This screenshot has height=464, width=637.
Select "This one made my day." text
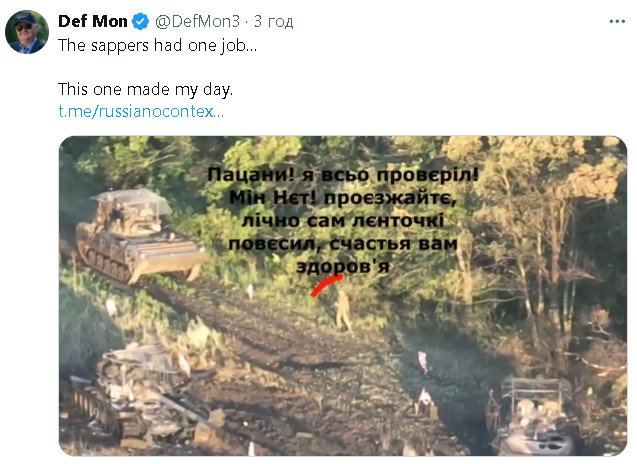tap(145, 89)
